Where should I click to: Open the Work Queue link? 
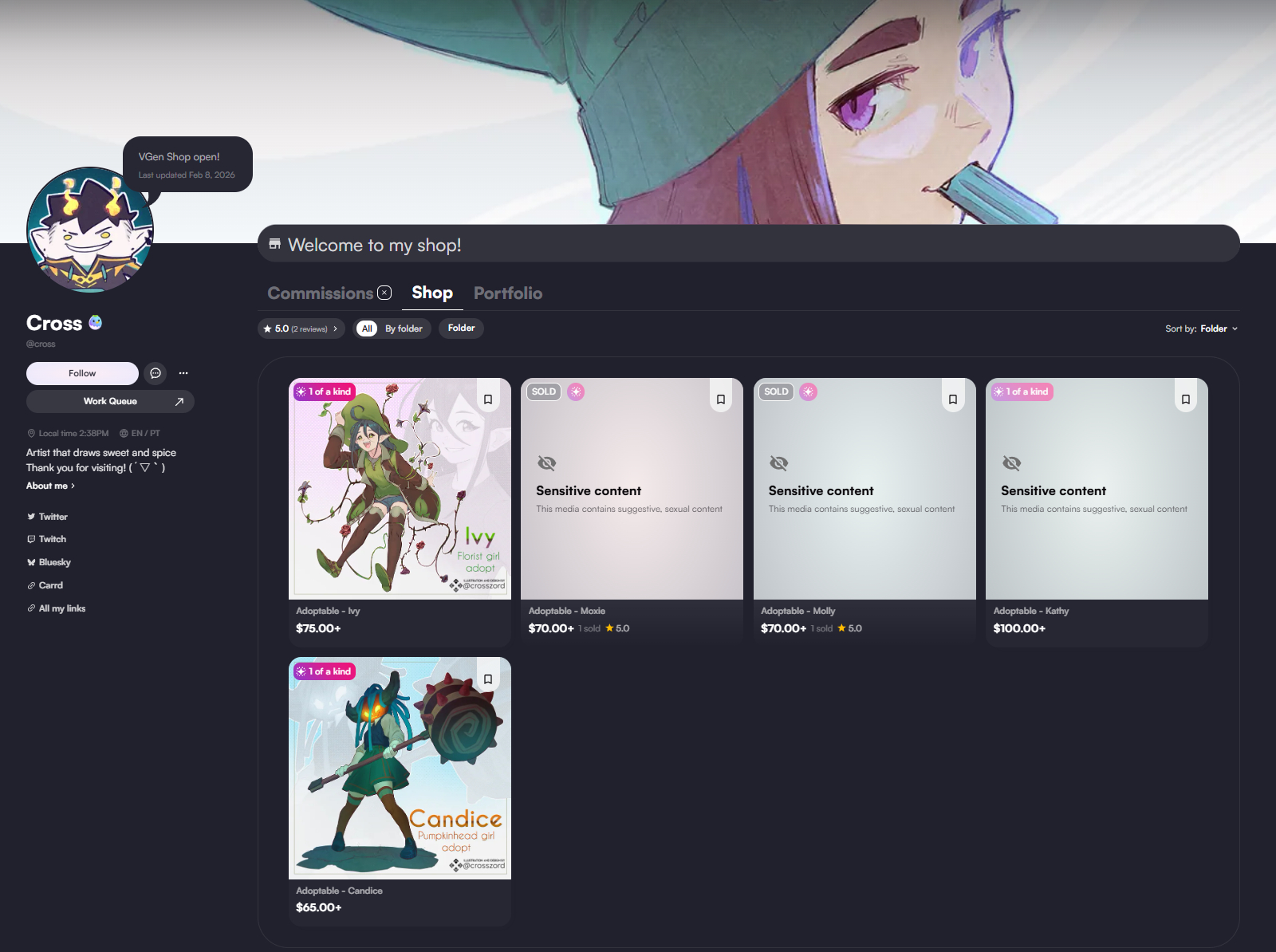point(110,401)
